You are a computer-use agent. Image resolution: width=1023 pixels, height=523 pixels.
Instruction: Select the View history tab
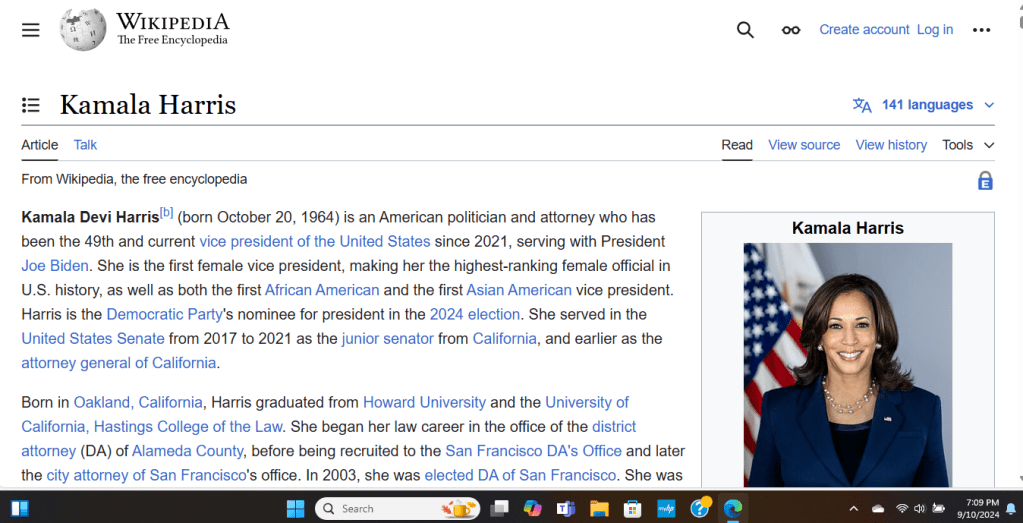click(x=891, y=145)
